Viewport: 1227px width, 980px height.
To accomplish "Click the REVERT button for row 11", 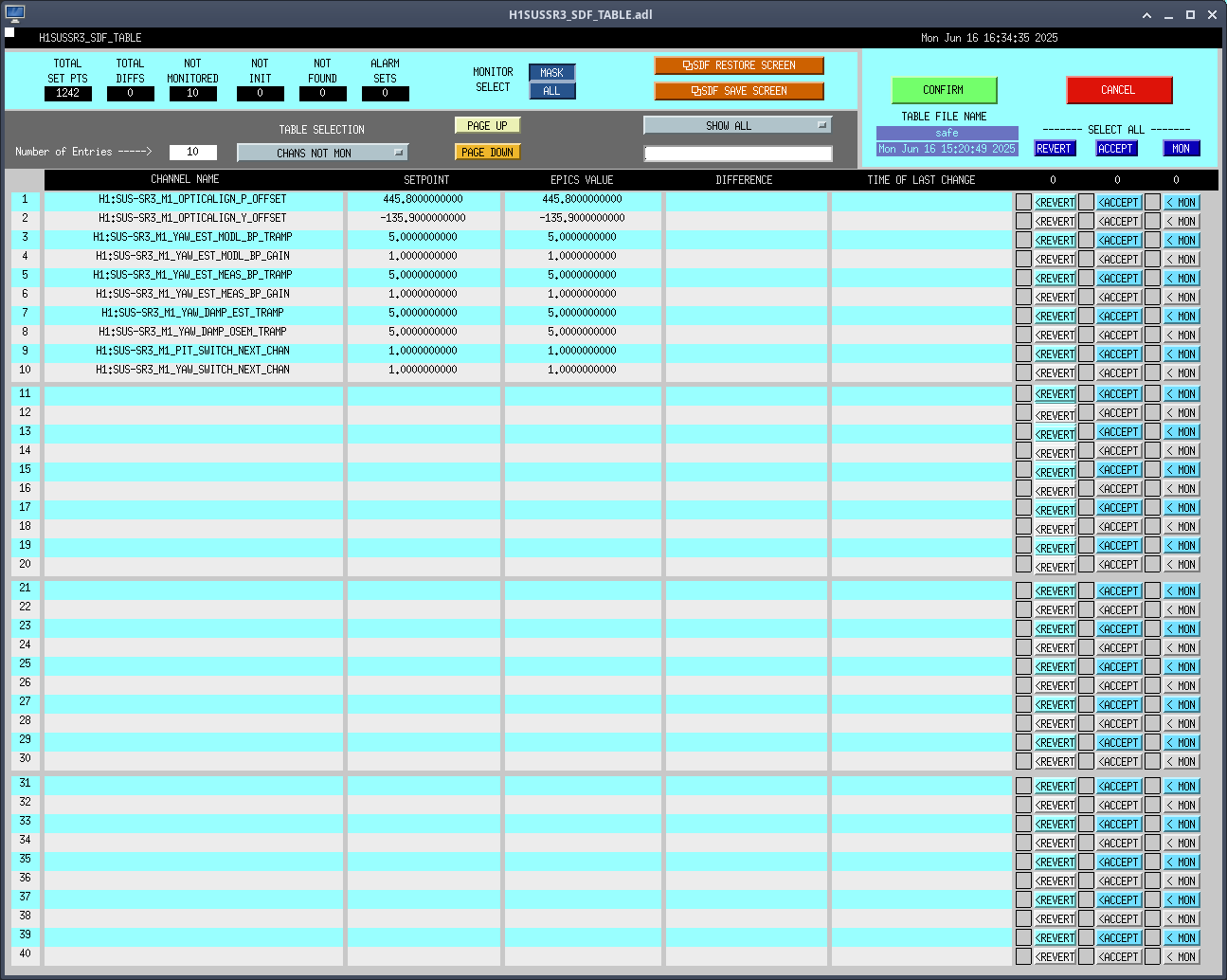I will point(1056,394).
